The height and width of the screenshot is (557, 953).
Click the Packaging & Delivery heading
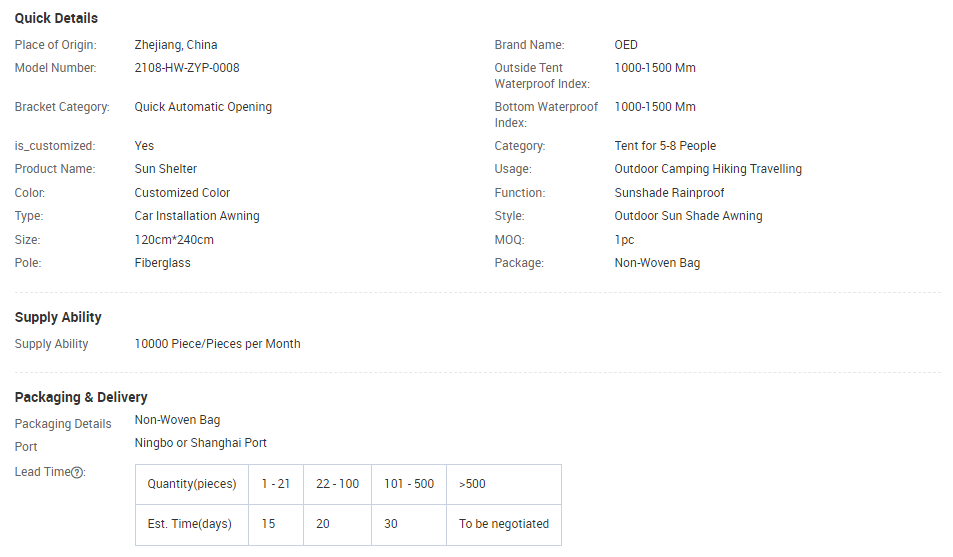[81, 397]
